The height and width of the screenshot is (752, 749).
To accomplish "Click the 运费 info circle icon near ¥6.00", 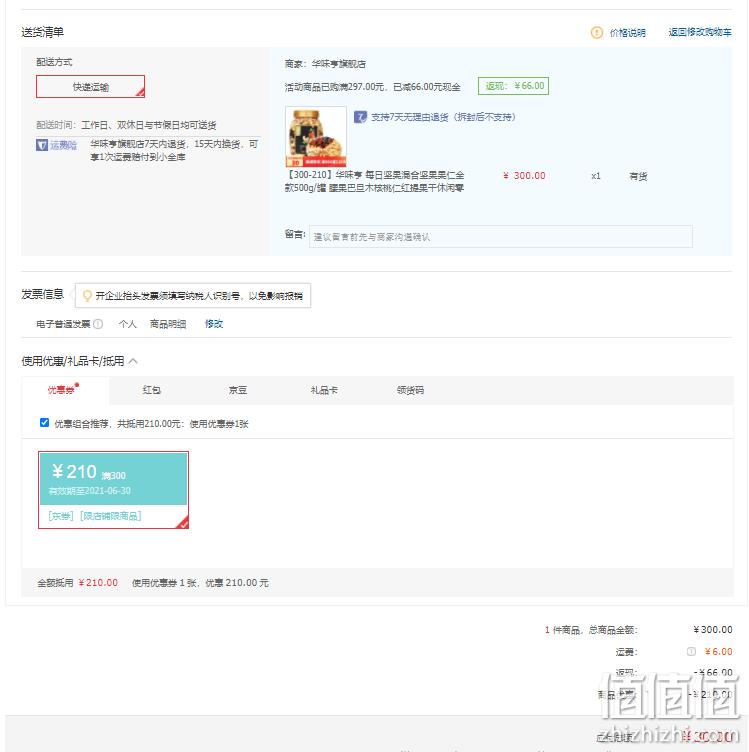I will click(x=691, y=651).
